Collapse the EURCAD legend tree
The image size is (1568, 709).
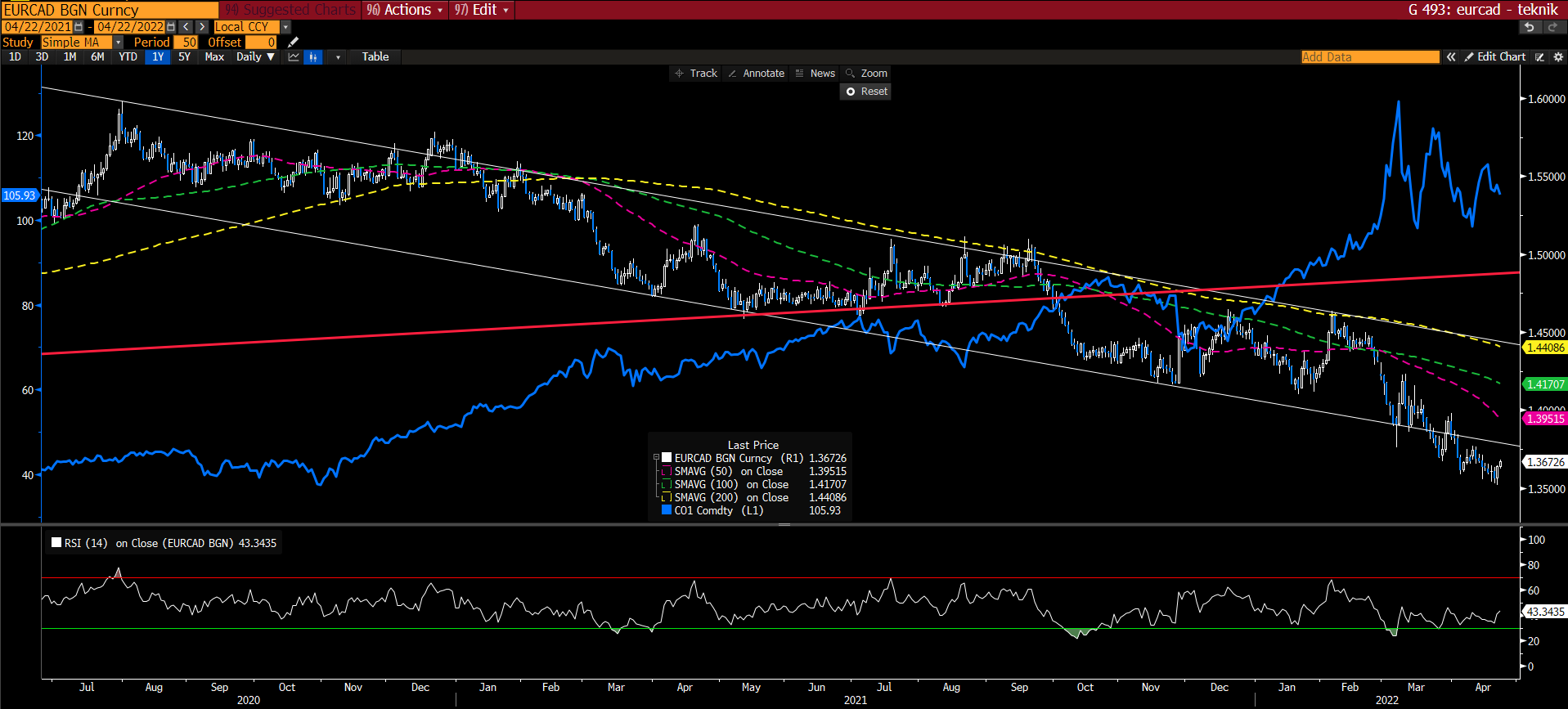point(655,458)
